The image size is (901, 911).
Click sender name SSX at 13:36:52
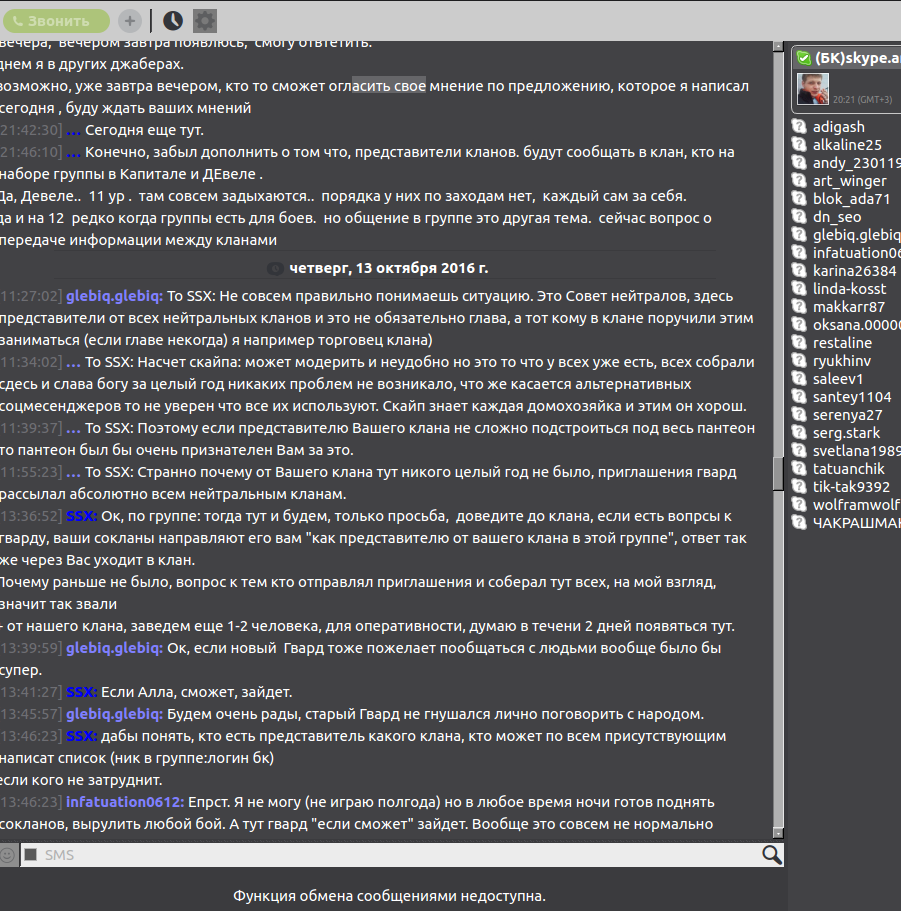tap(81, 516)
